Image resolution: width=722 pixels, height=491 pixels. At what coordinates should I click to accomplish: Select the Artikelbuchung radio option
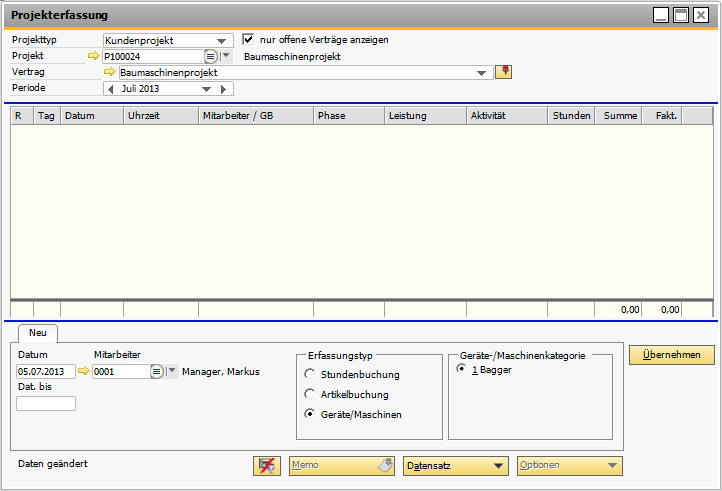coord(309,394)
